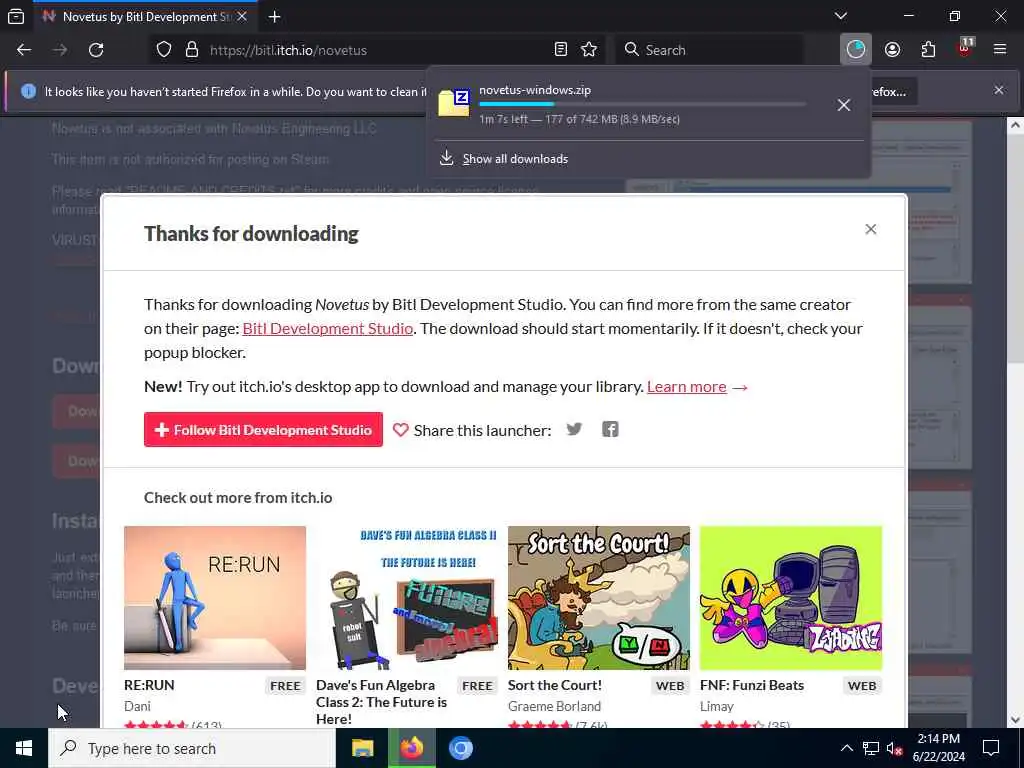Click the FNF: Funzi Beats title link
This screenshot has height=768, width=1024.
tap(752, 685)
